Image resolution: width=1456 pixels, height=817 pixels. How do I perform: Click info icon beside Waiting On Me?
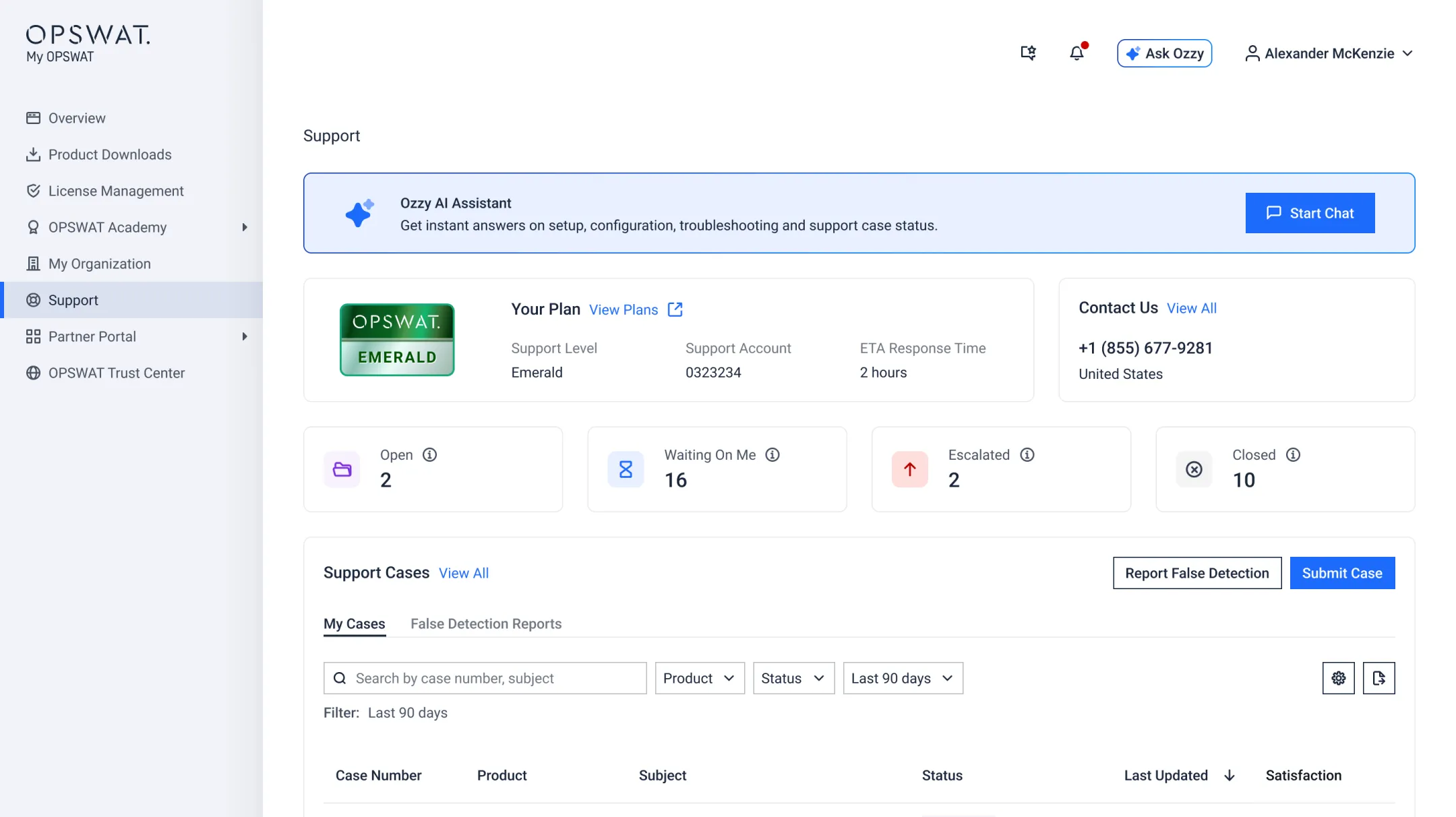(x=772, y=455)
